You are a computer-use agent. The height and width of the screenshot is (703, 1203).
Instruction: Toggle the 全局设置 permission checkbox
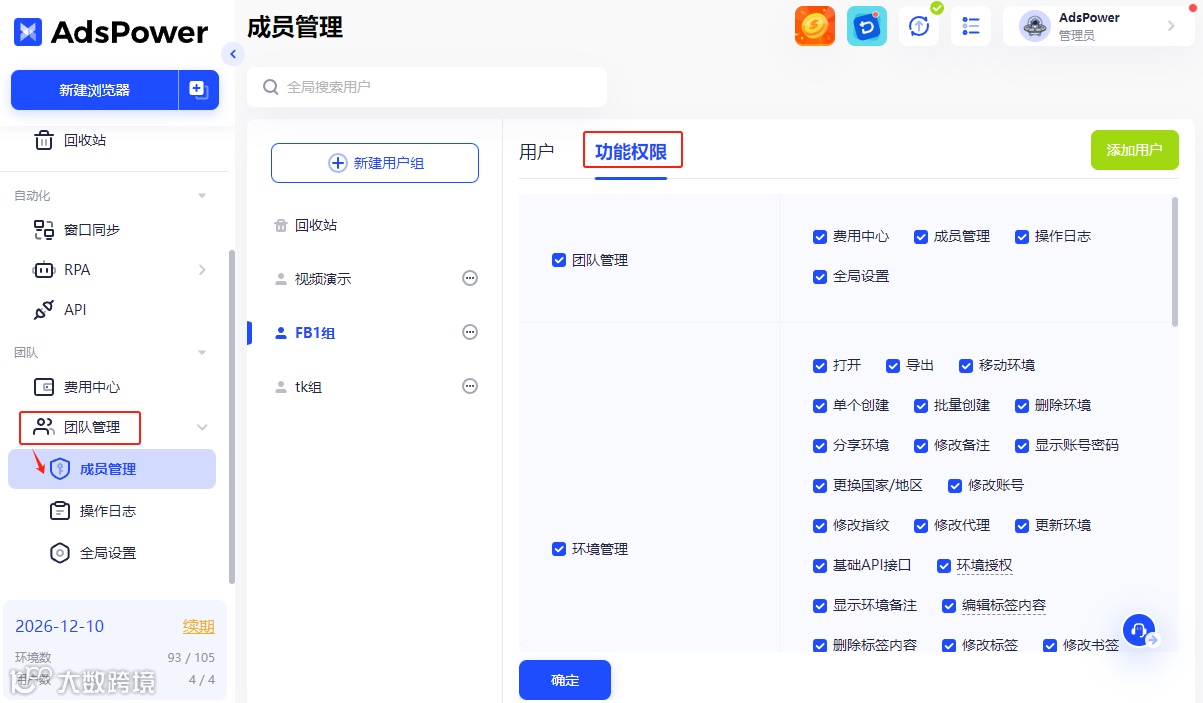coord(820,277)
